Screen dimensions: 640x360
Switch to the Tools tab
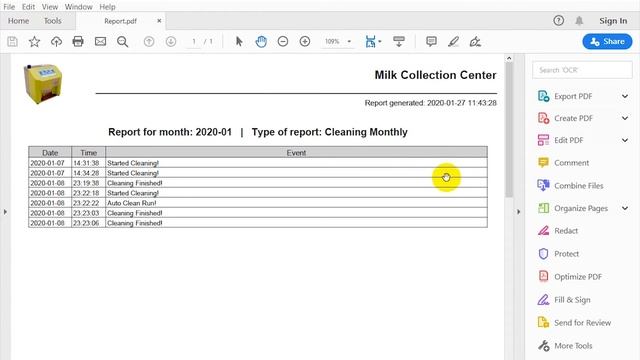(x=53, y=21)
